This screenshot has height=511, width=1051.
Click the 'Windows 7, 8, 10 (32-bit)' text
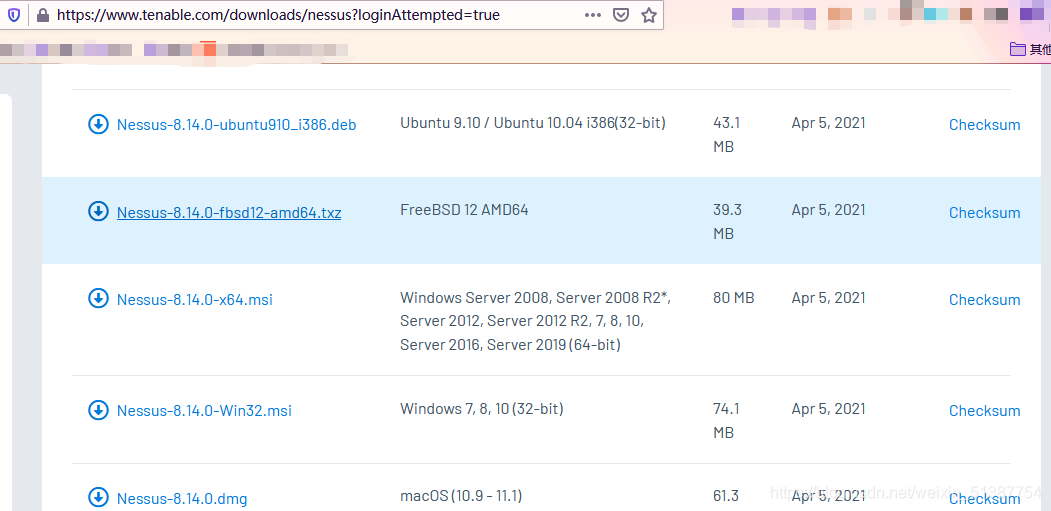481,408
